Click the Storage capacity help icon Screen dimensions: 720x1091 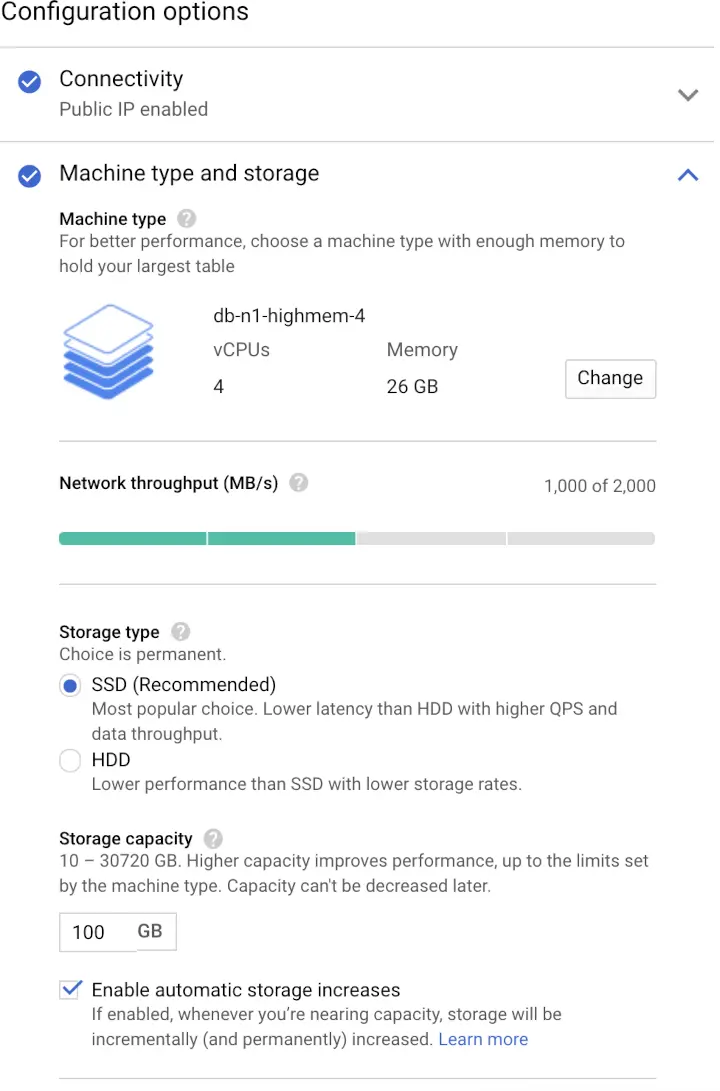point(213,839)
